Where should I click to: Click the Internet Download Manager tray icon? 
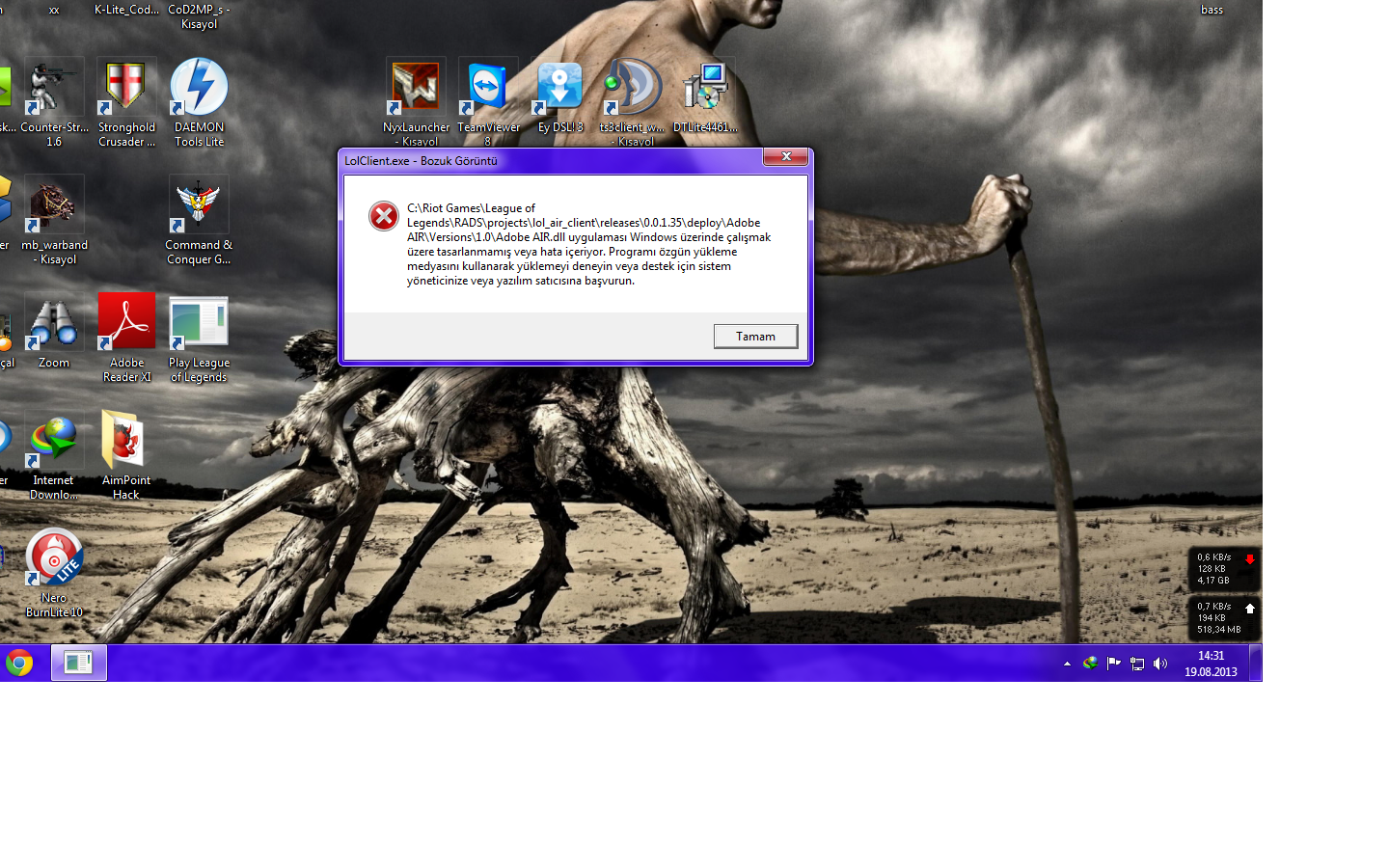[1090, 663]
